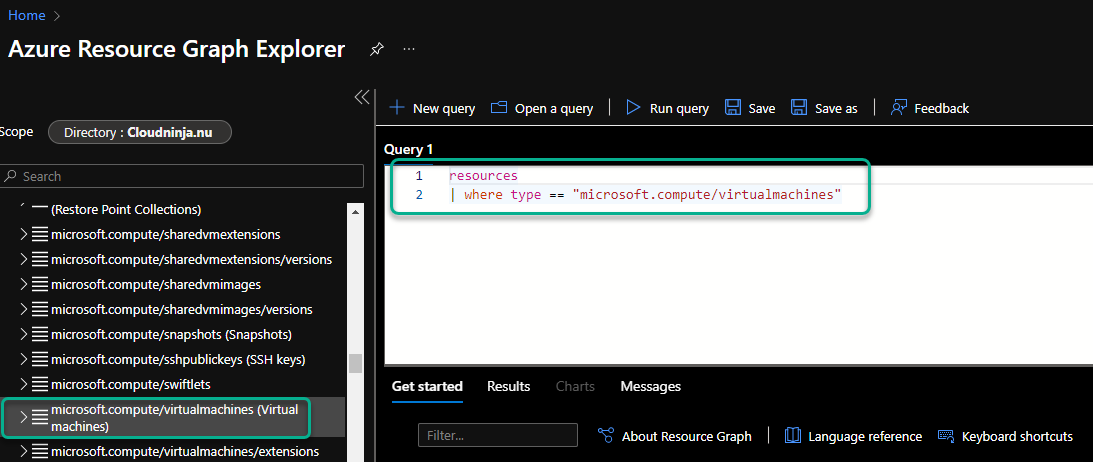The width and height of the screenshot is (1093, 462).
Task: Click the Language reference book icon
Action: tap(793, 436)
